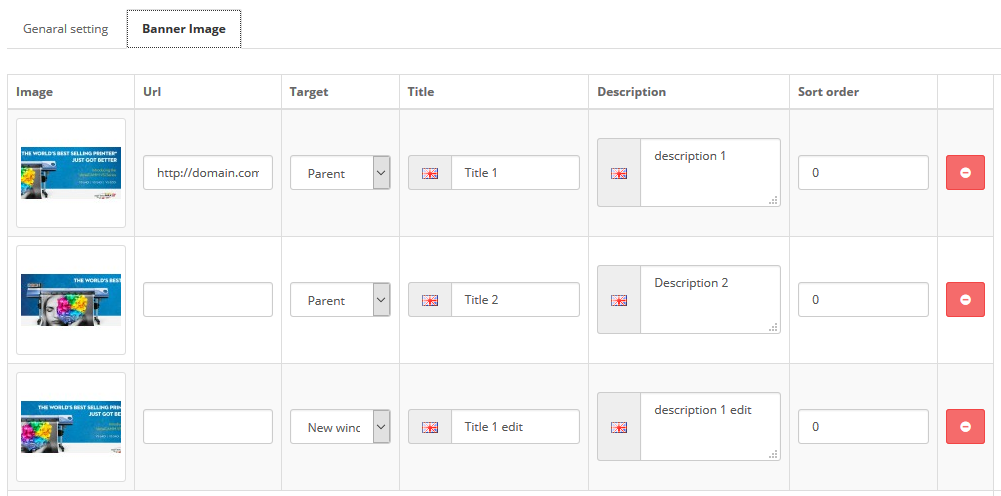Open the Target dropdown in the second row

coord(340,299)
